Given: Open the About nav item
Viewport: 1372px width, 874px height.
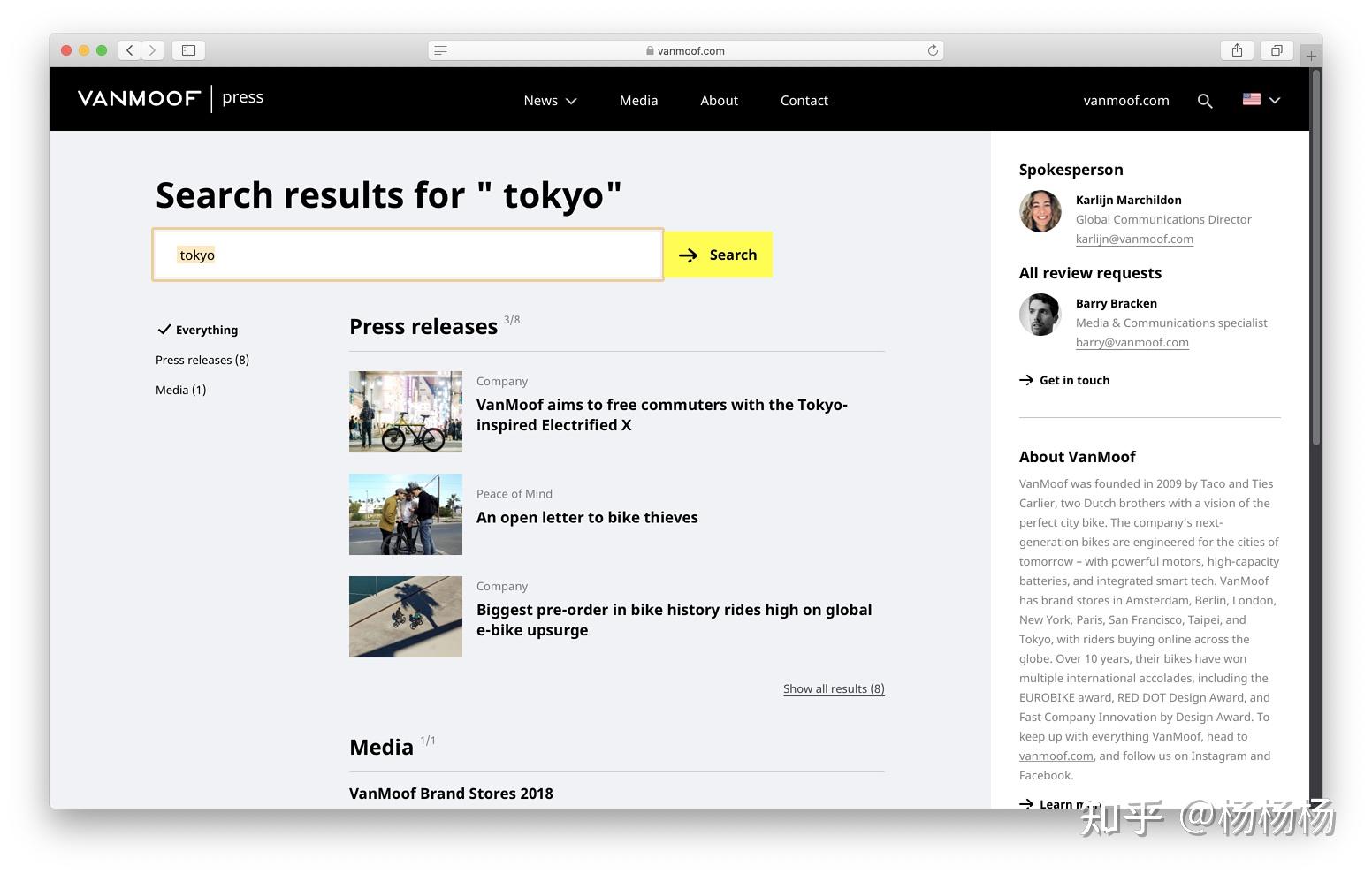Looking at the screenshot, I should coord(719,101).
